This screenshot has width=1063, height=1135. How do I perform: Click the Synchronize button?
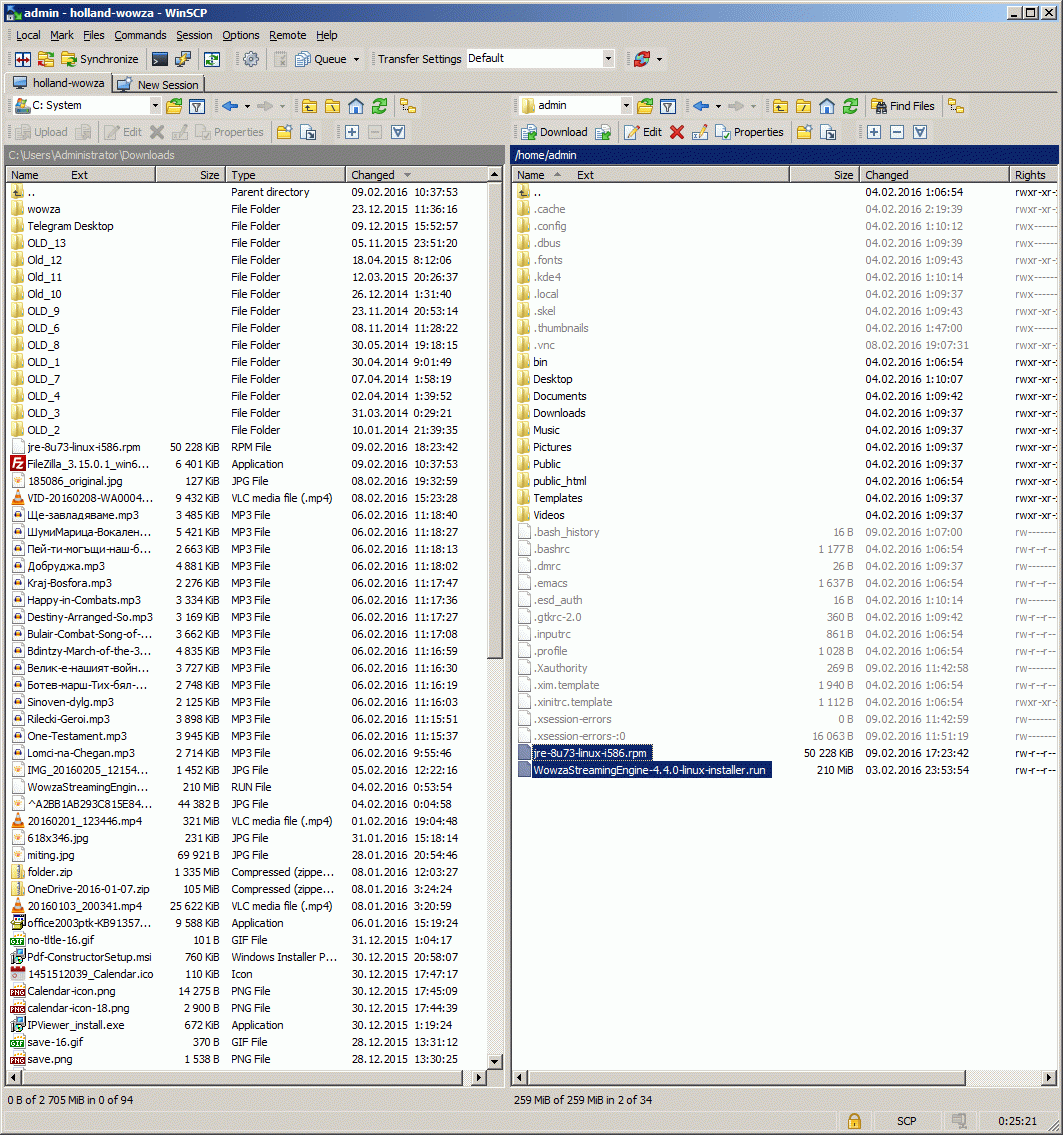pos(100,59)
